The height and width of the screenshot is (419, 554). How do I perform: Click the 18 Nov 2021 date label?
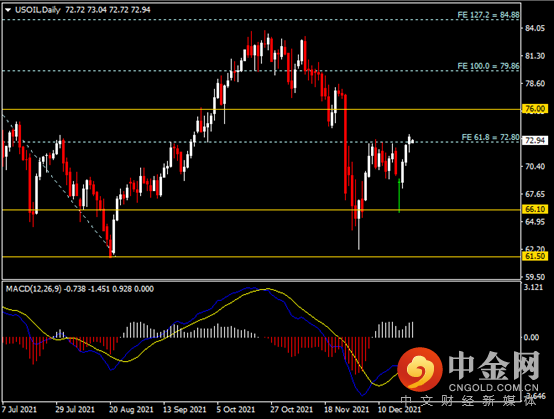coord(347,409)
